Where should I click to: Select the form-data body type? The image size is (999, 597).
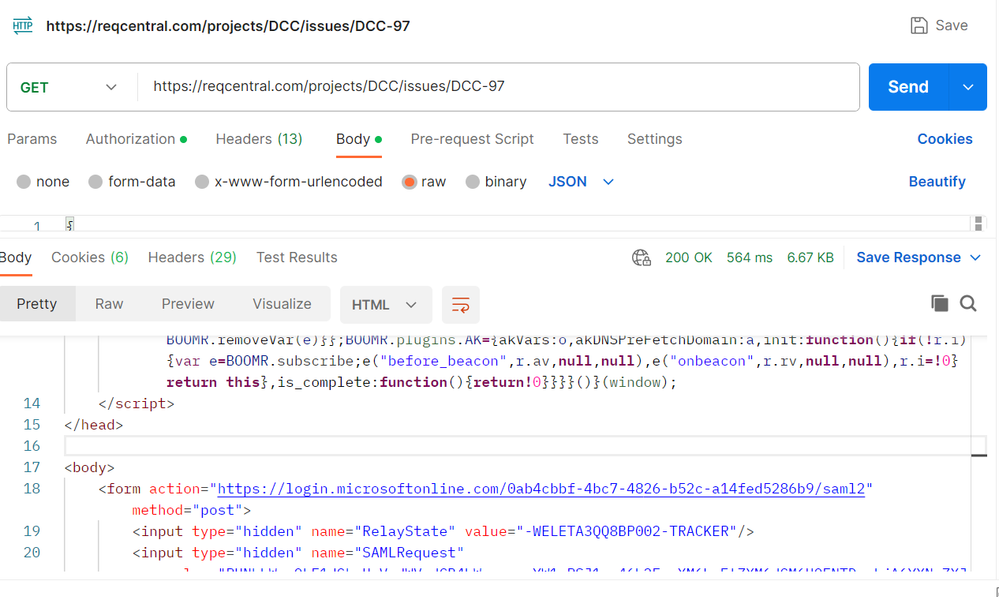click(96, 182)
